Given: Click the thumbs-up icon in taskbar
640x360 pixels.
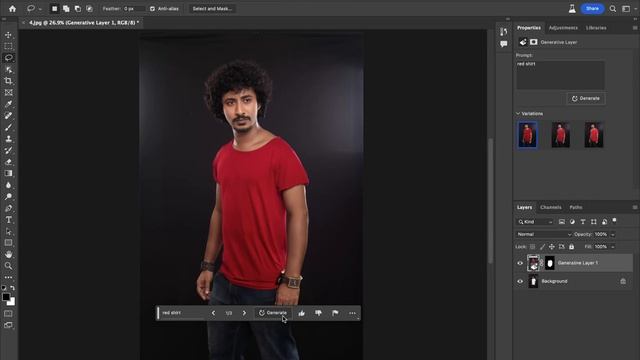Looking at the screenshot, I should click(x=302, y=313).
